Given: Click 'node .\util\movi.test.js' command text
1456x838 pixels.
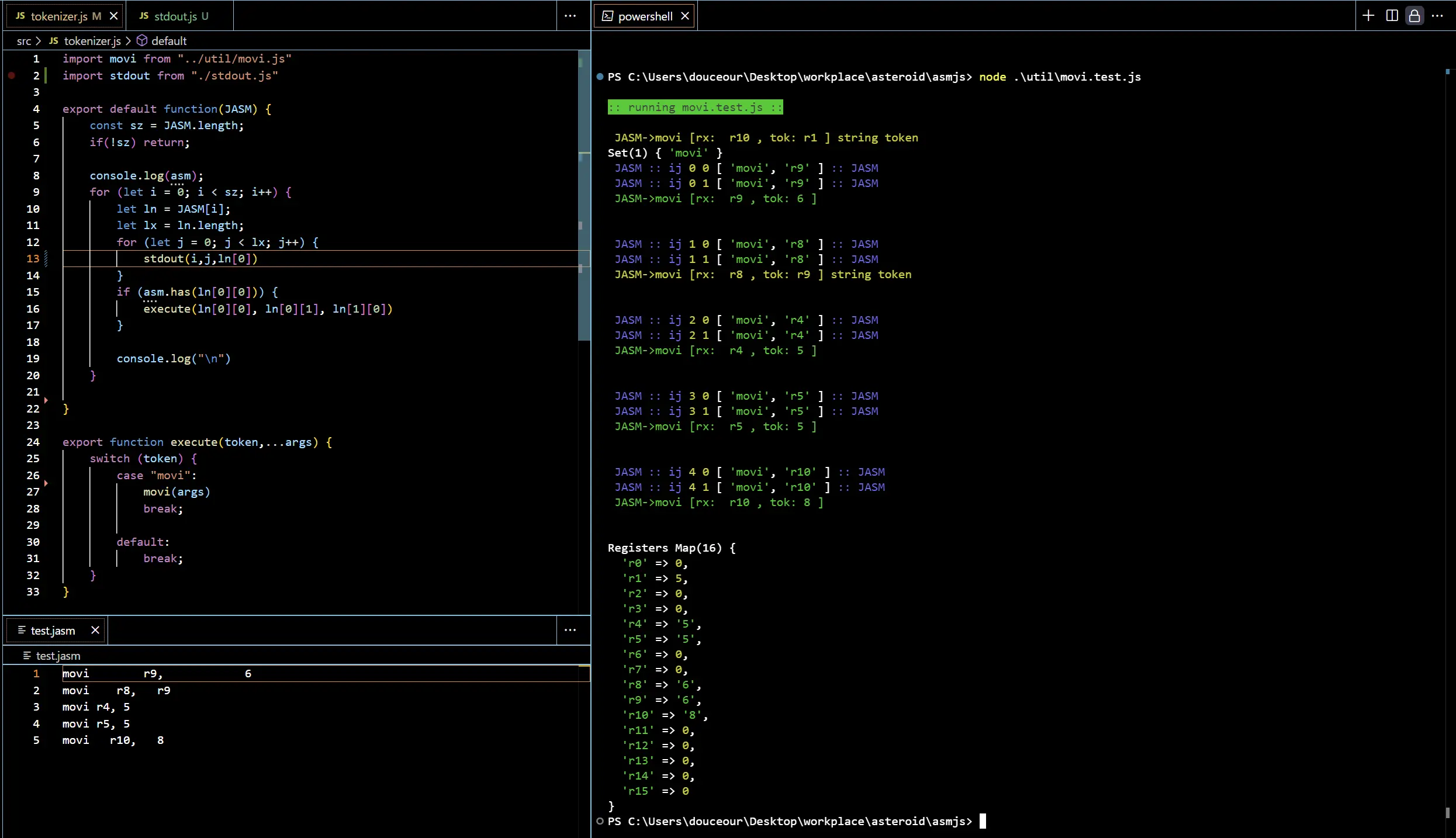Looking at the screenshot, I should (1060, 77).
